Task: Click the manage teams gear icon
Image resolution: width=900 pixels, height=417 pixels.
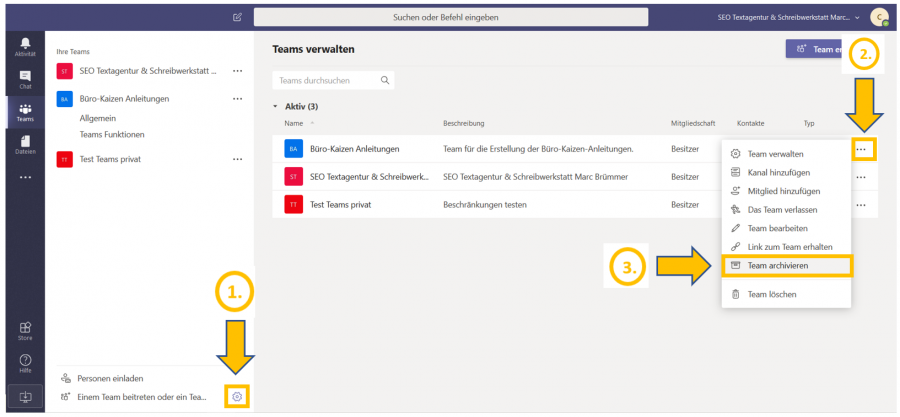Action: click(x=238, y=396)
